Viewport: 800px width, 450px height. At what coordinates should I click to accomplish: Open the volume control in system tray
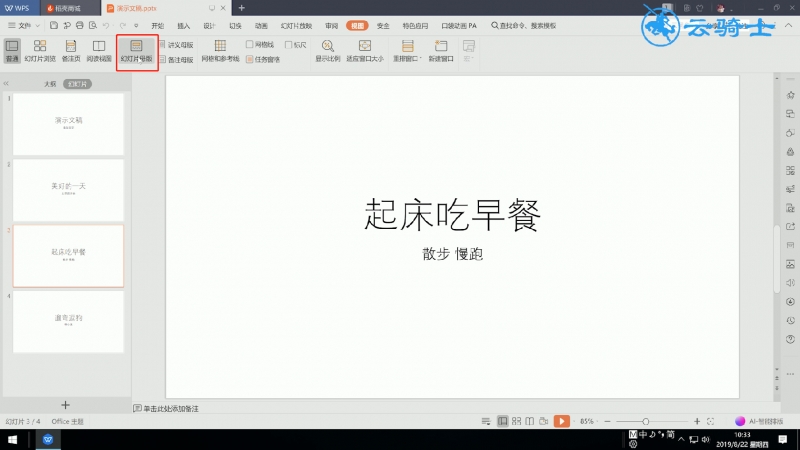point(706,439)
